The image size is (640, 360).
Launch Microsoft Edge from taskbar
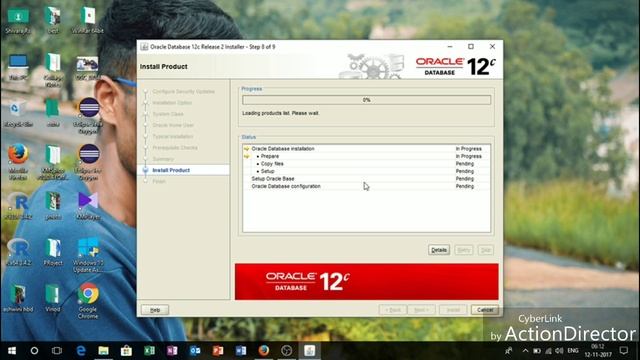81,351
